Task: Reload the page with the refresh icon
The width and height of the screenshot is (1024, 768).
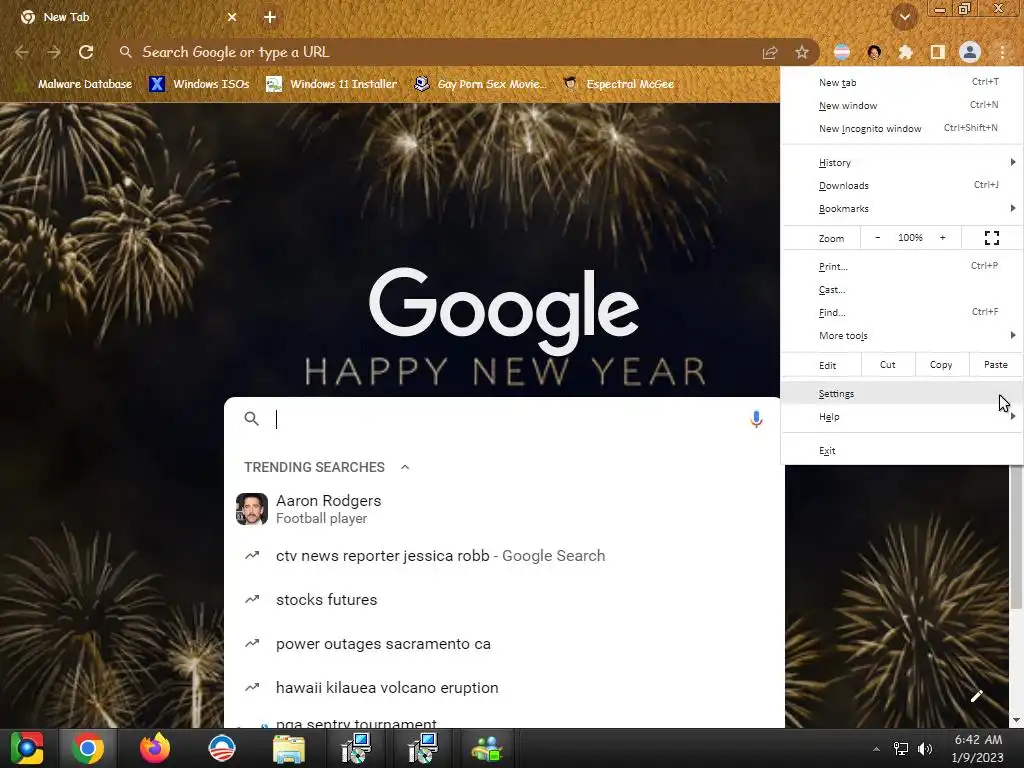Action: pos(86,52)
